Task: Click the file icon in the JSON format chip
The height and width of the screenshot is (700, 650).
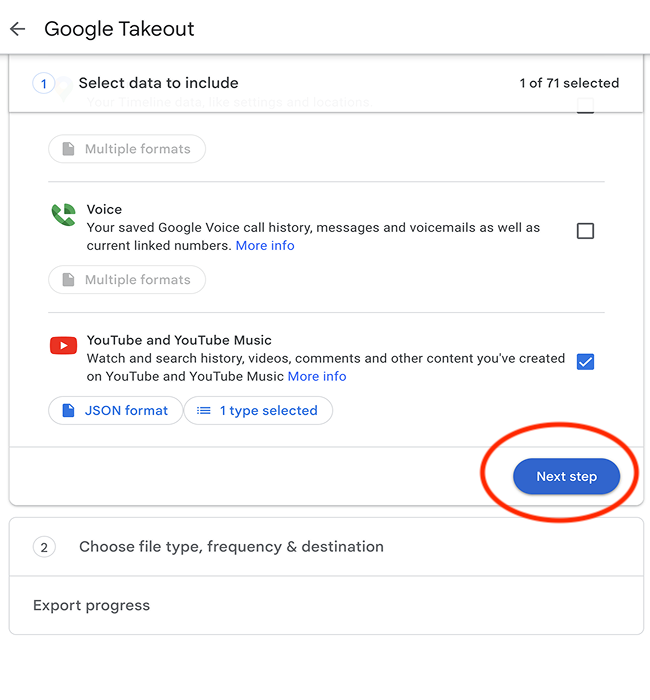Action: pos(68,411)
